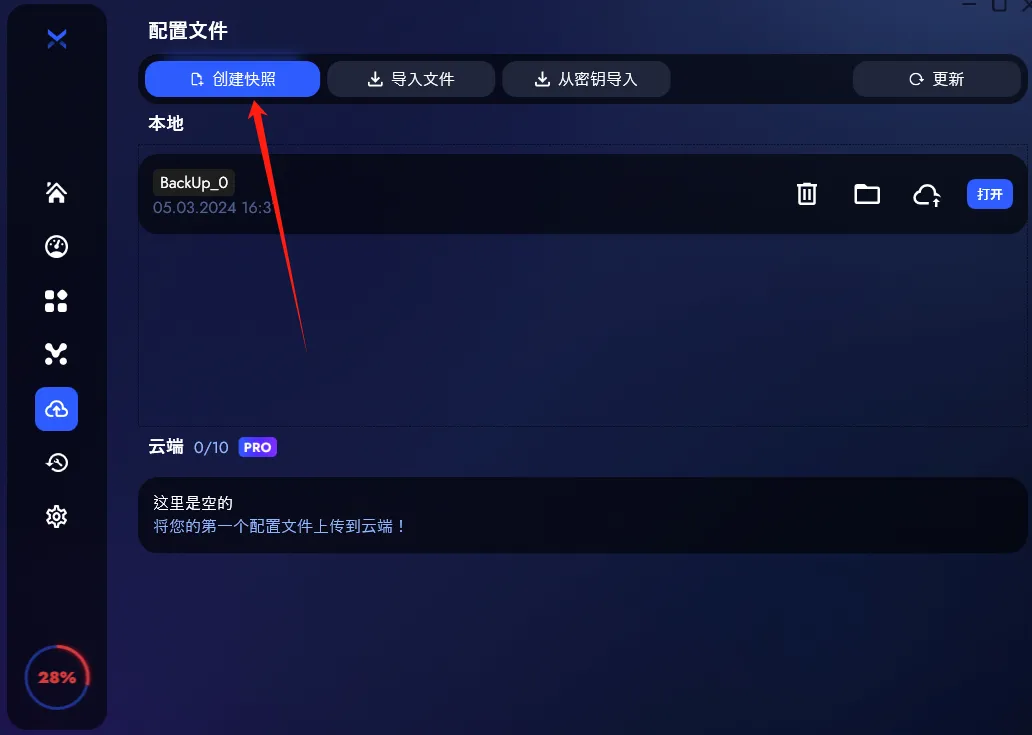Click the 打开 button for BackUp_0
Screen dimensions: 1032x735
point(989,194)
